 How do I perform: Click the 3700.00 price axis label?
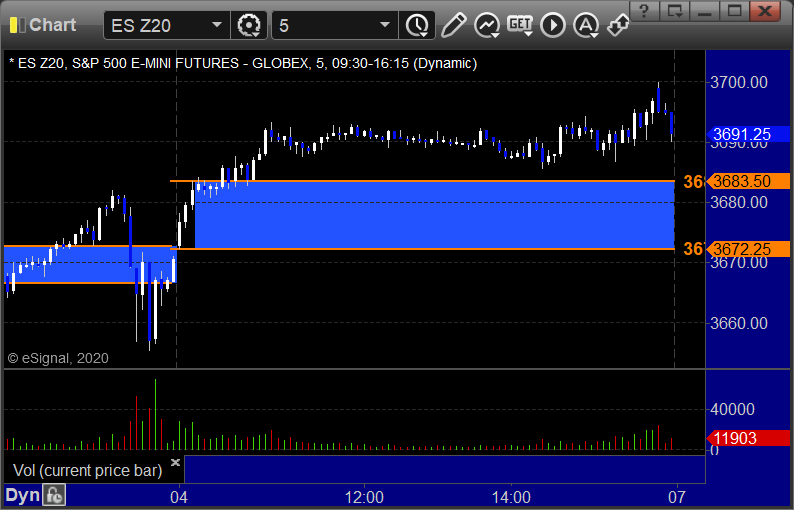(739, 82)
